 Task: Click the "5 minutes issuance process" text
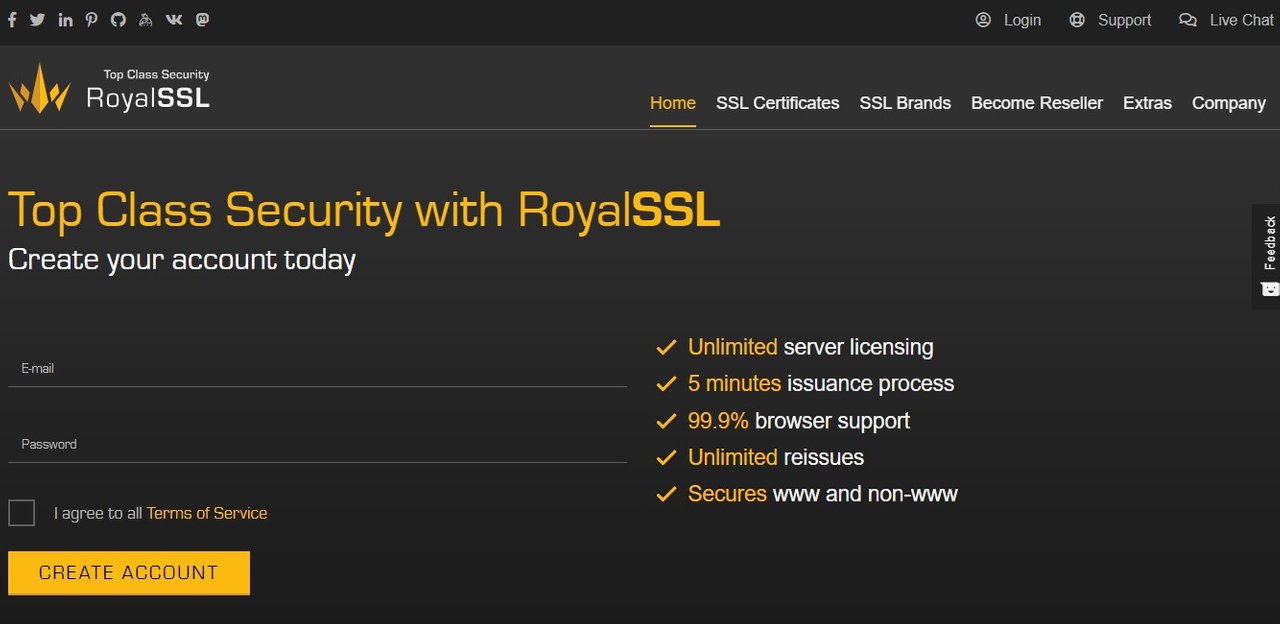(821, 384)
